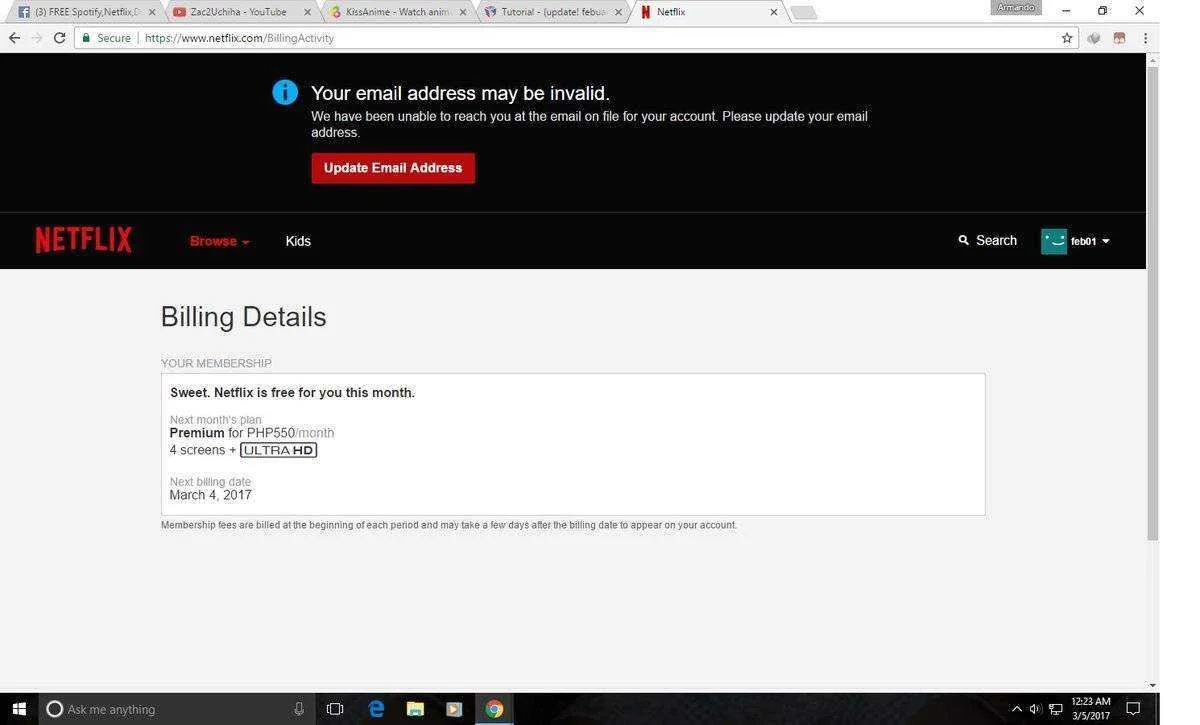Open Netflix Search
Image resolution: width=1200 pixels, height=725 pixels.
click(987, 240)
